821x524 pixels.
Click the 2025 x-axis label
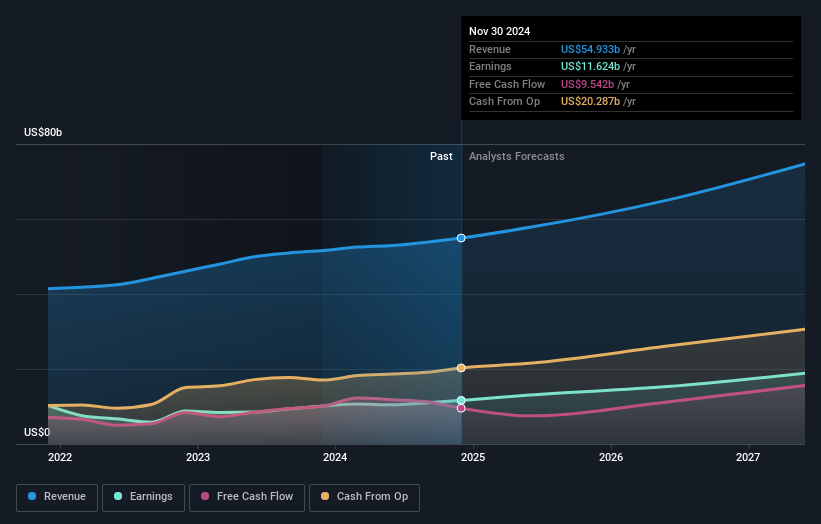coord(473,457)
